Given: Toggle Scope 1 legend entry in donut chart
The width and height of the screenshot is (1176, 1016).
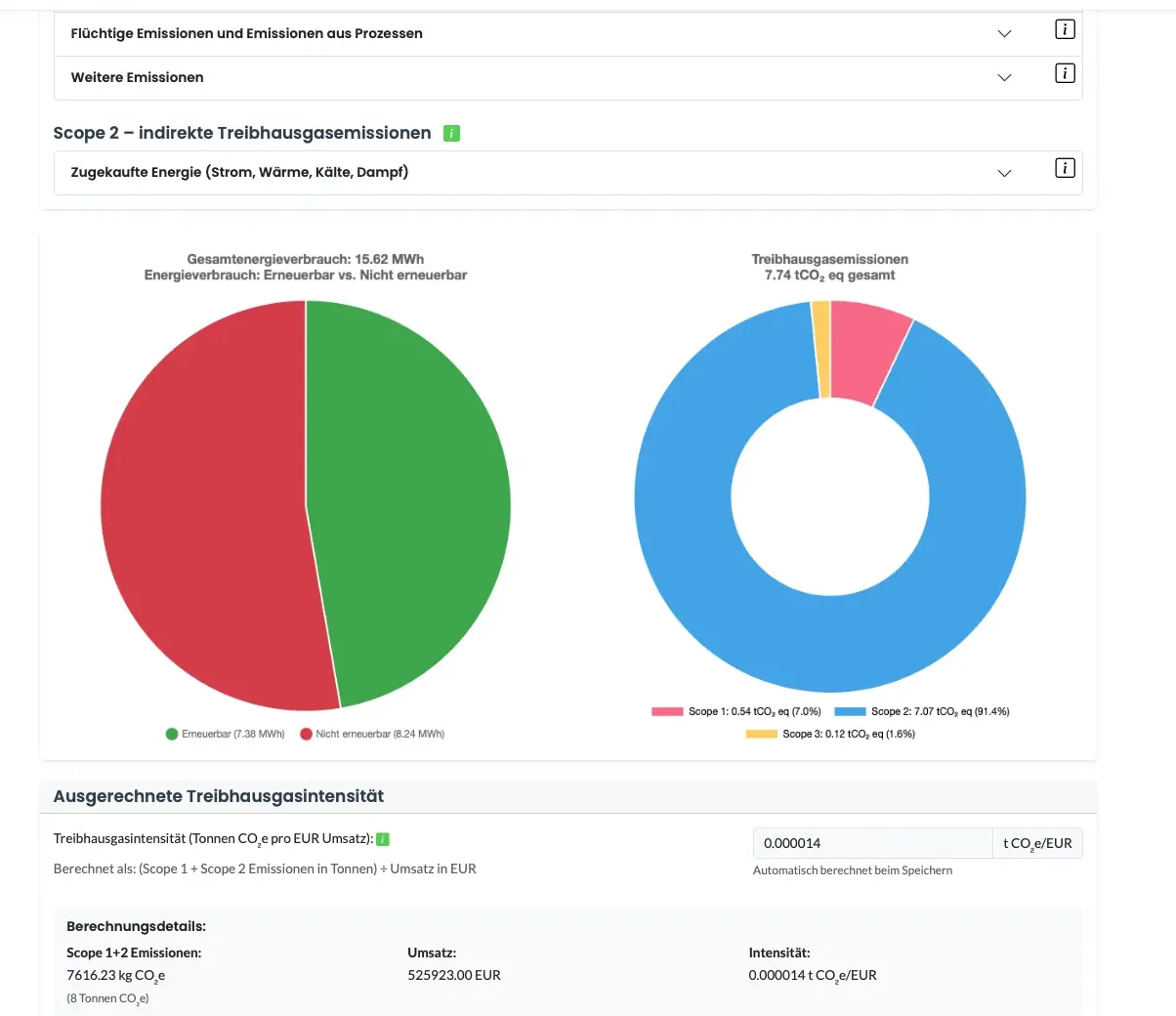Looking at the screenshot, I should pos(736,712).
